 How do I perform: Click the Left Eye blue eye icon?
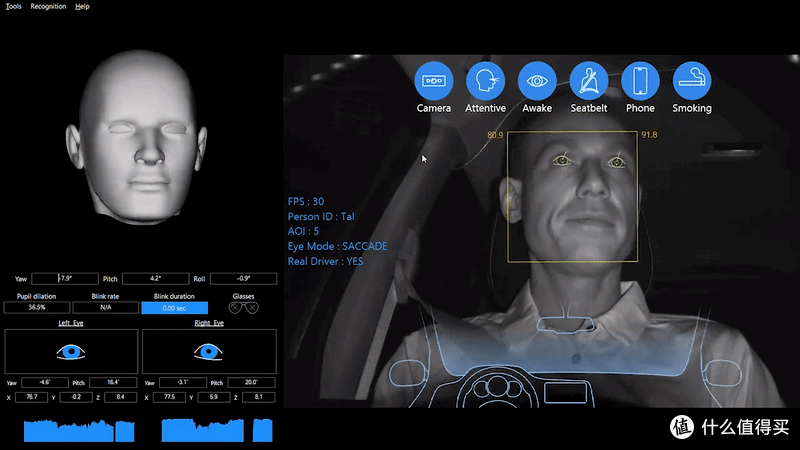click(x=71, y=352)
